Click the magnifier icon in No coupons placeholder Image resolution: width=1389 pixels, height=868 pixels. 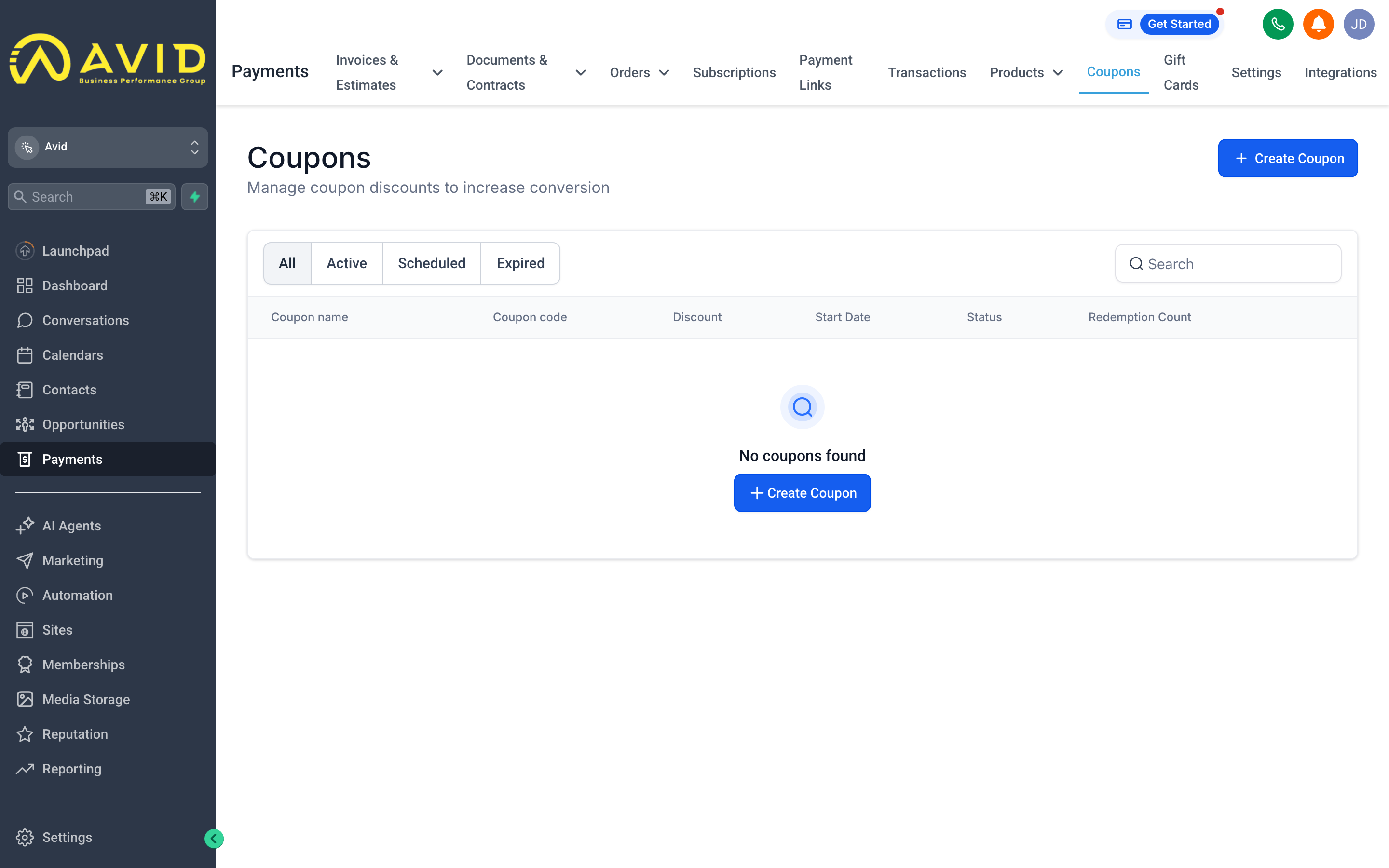(803, 407)
